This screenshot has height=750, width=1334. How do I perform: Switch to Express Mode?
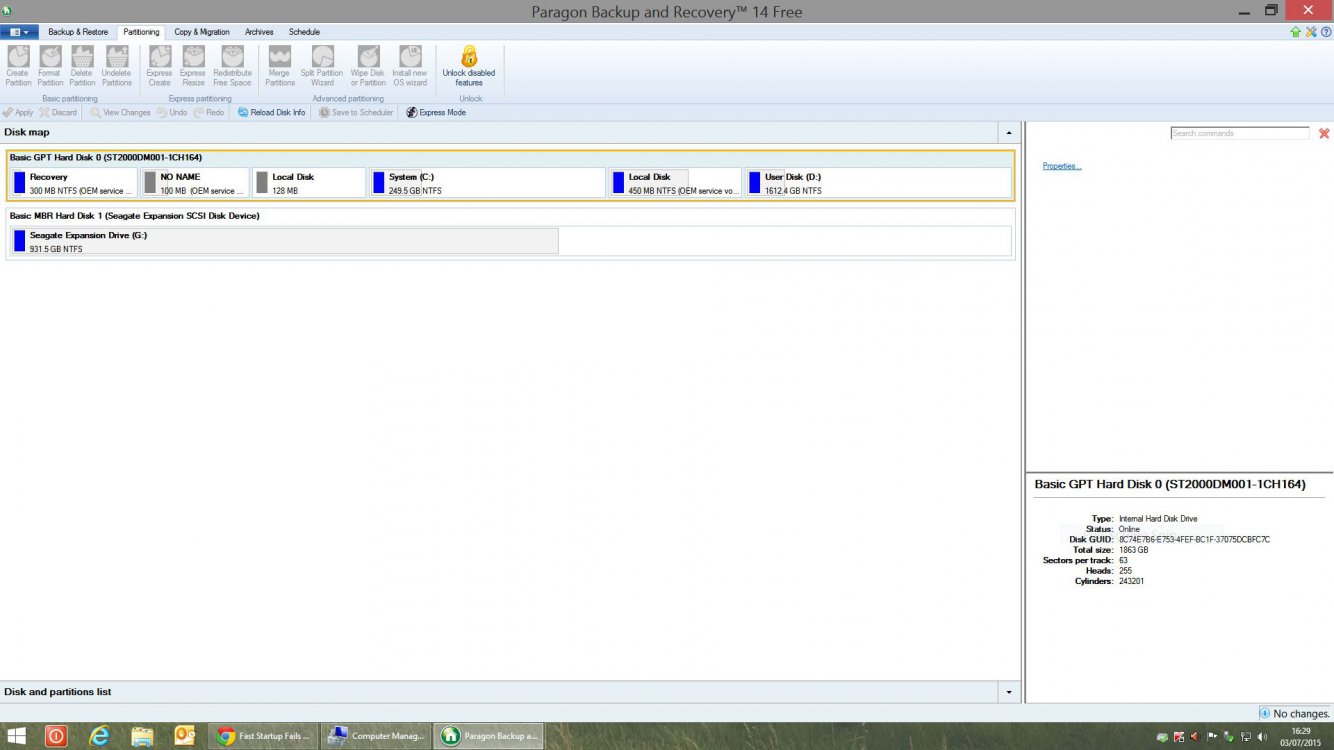coord(436,113)
